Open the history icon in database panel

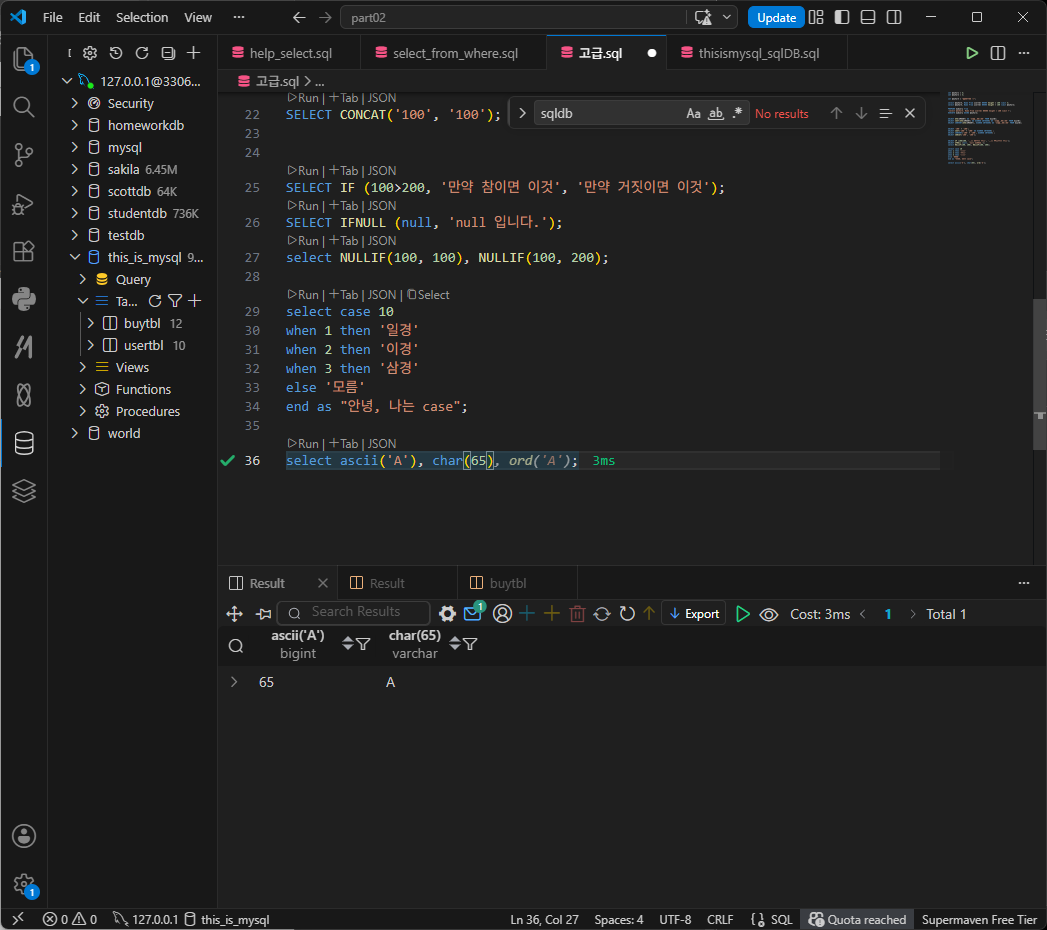[116, 53]
